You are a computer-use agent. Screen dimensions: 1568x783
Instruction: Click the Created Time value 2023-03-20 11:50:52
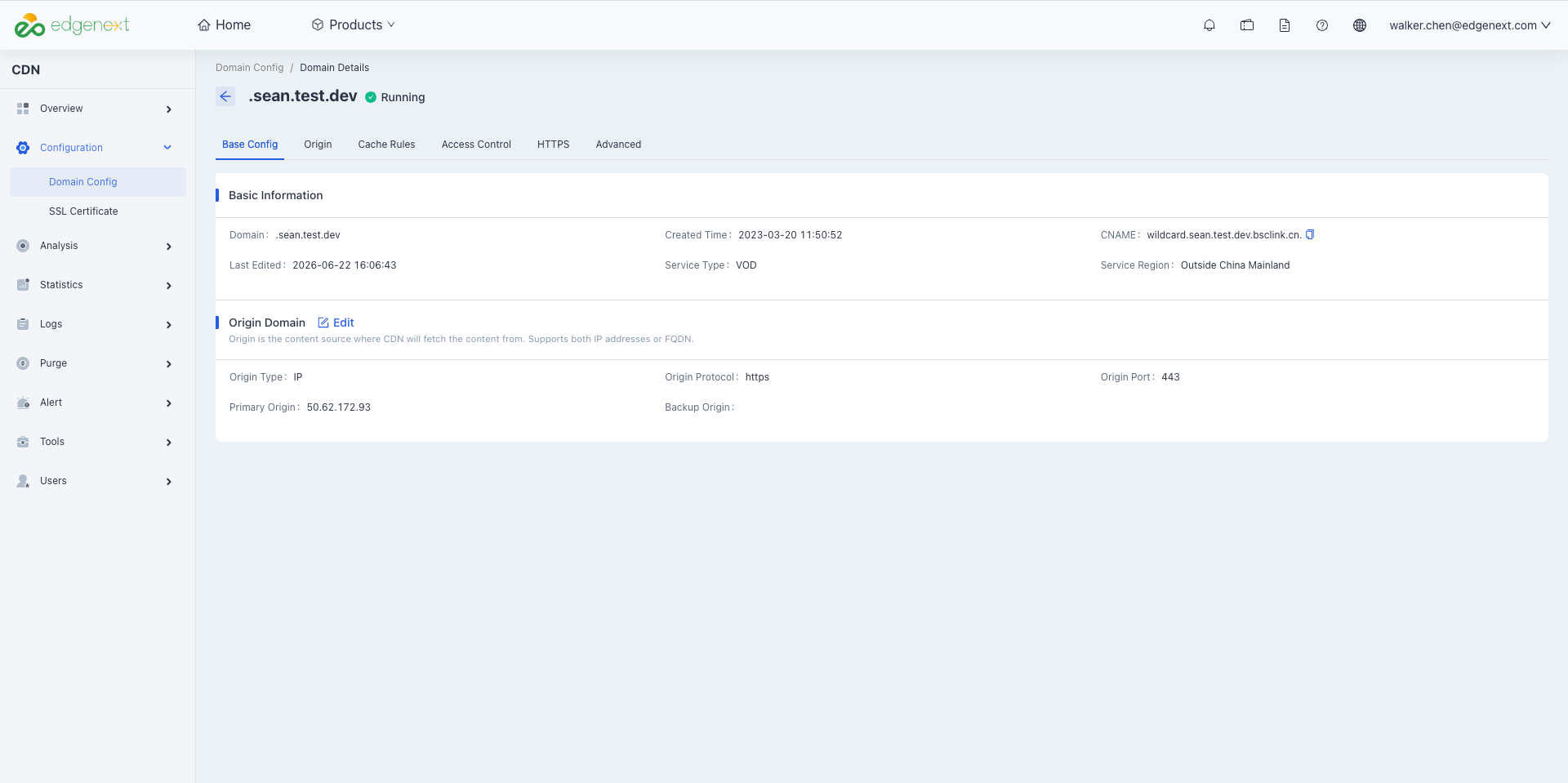[790, 235]
